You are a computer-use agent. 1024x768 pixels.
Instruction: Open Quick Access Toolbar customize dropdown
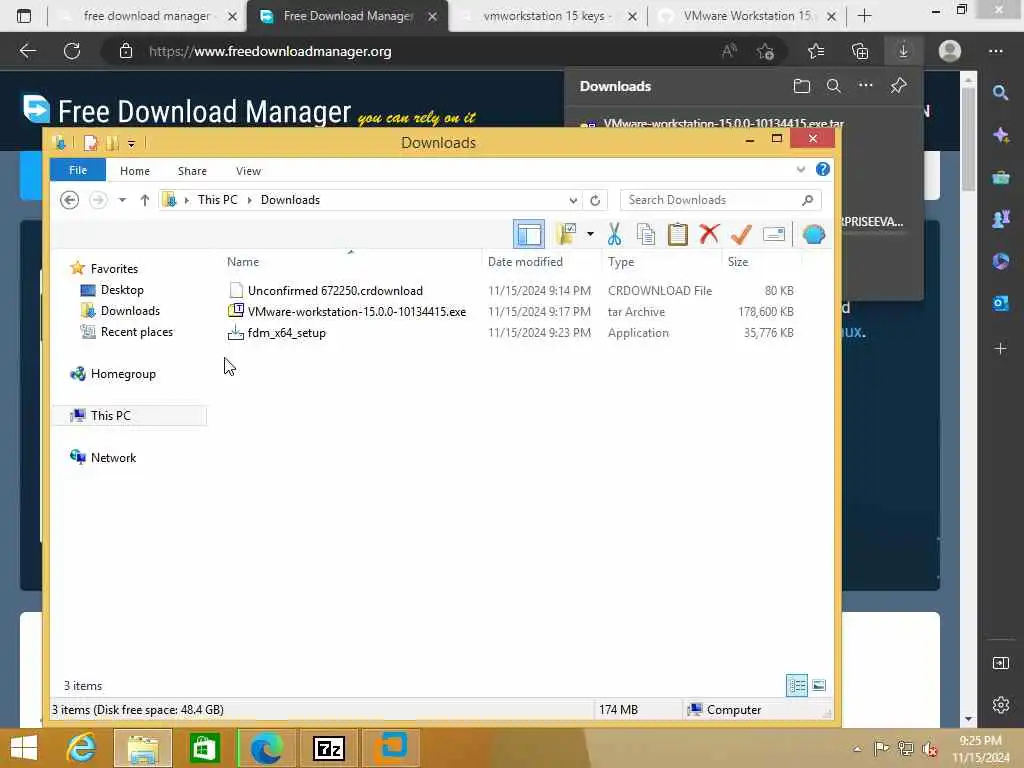tap(131, 143)
